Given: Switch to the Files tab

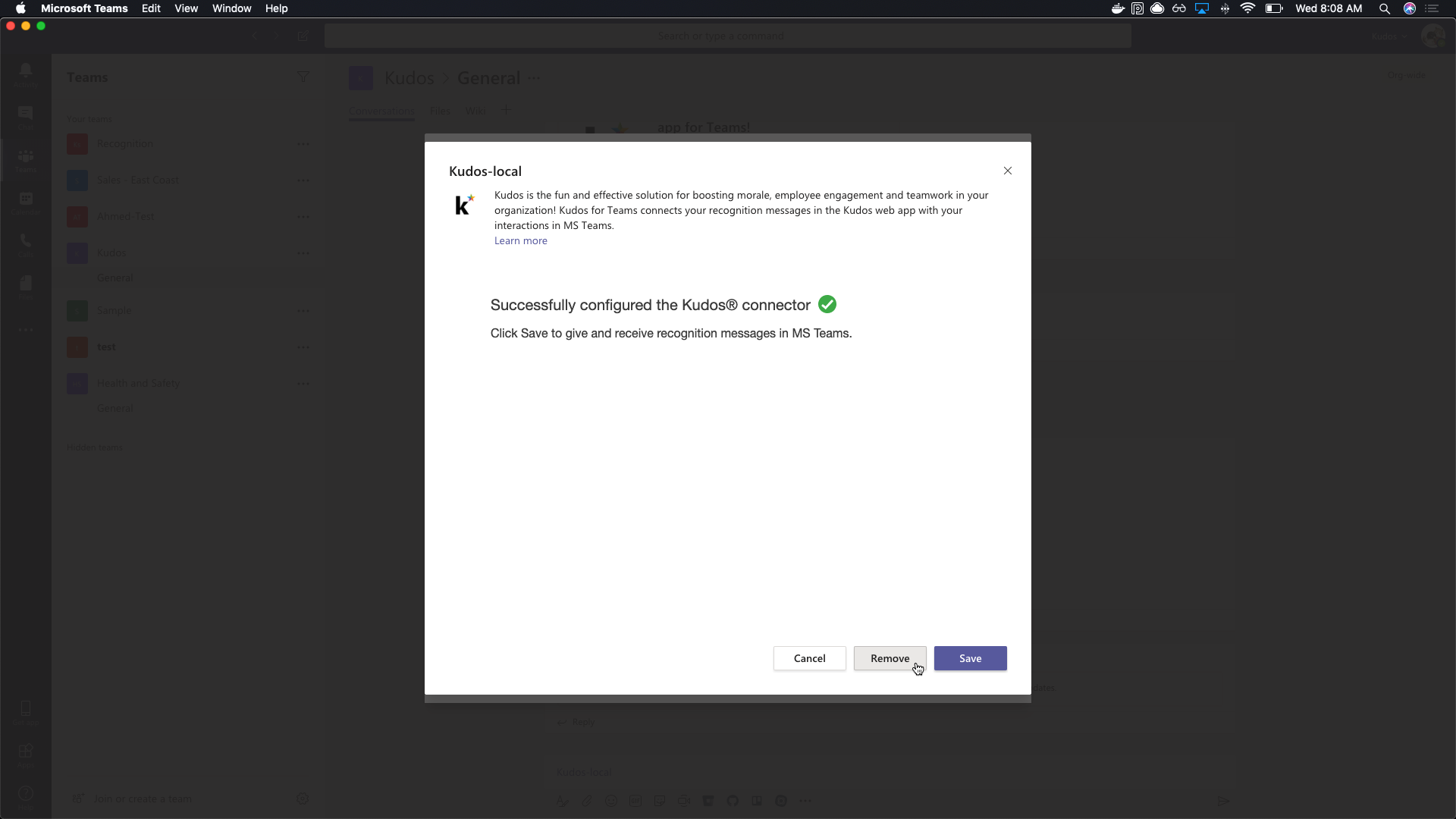Looking at the screenshot, I should (x=440, y=111).
